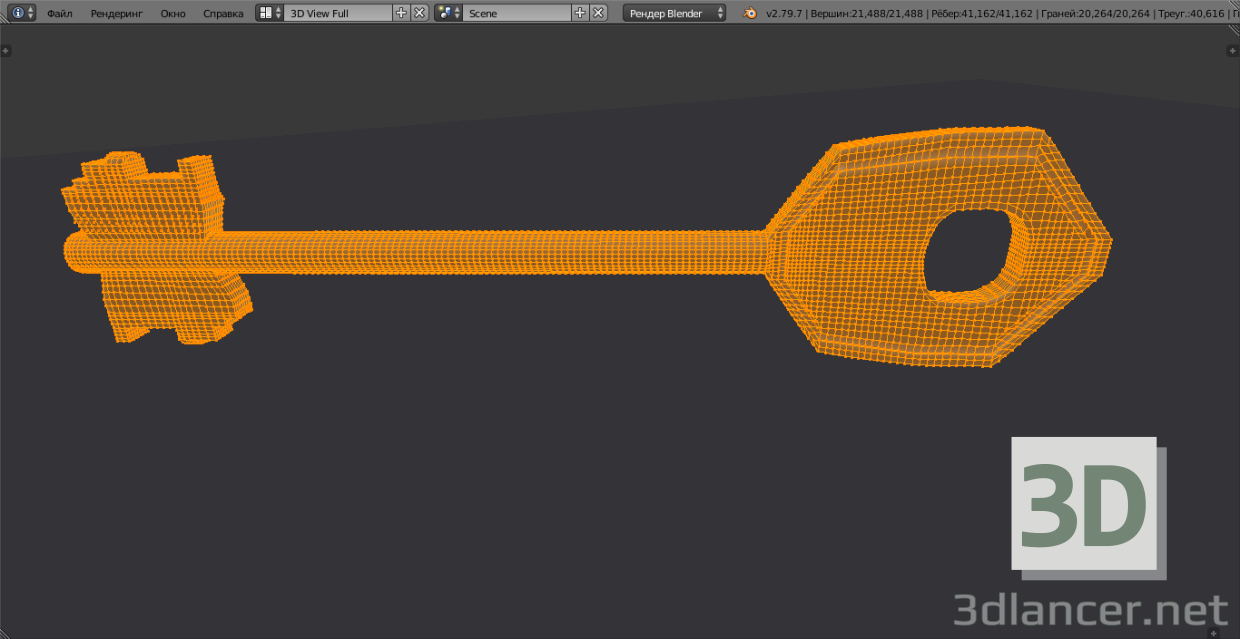Image resolution: width=1240 pixels, height=639 pixels.
Task: Click the editor type selector icon
Action: (19, 13)
